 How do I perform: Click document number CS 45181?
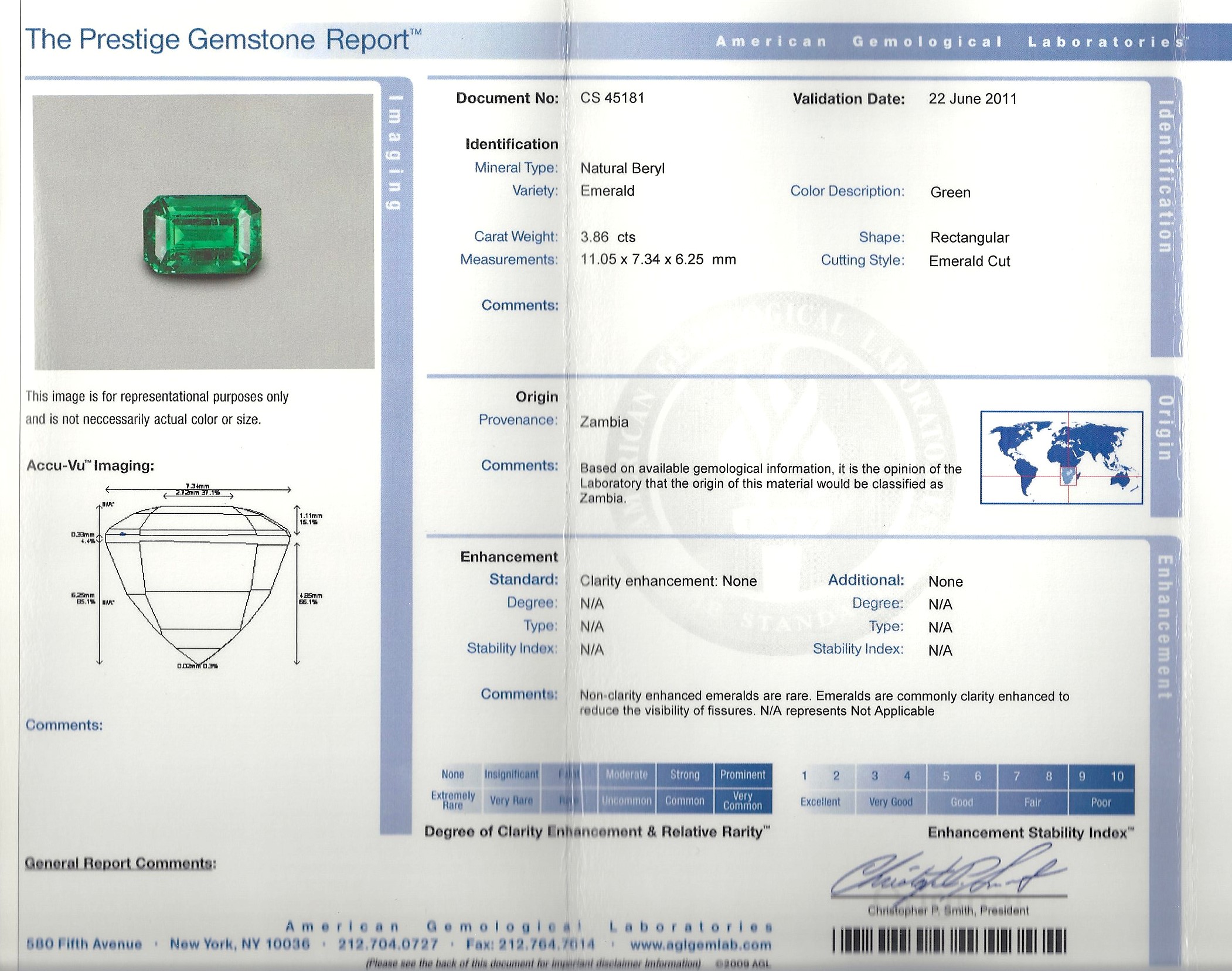click(612, 98)
